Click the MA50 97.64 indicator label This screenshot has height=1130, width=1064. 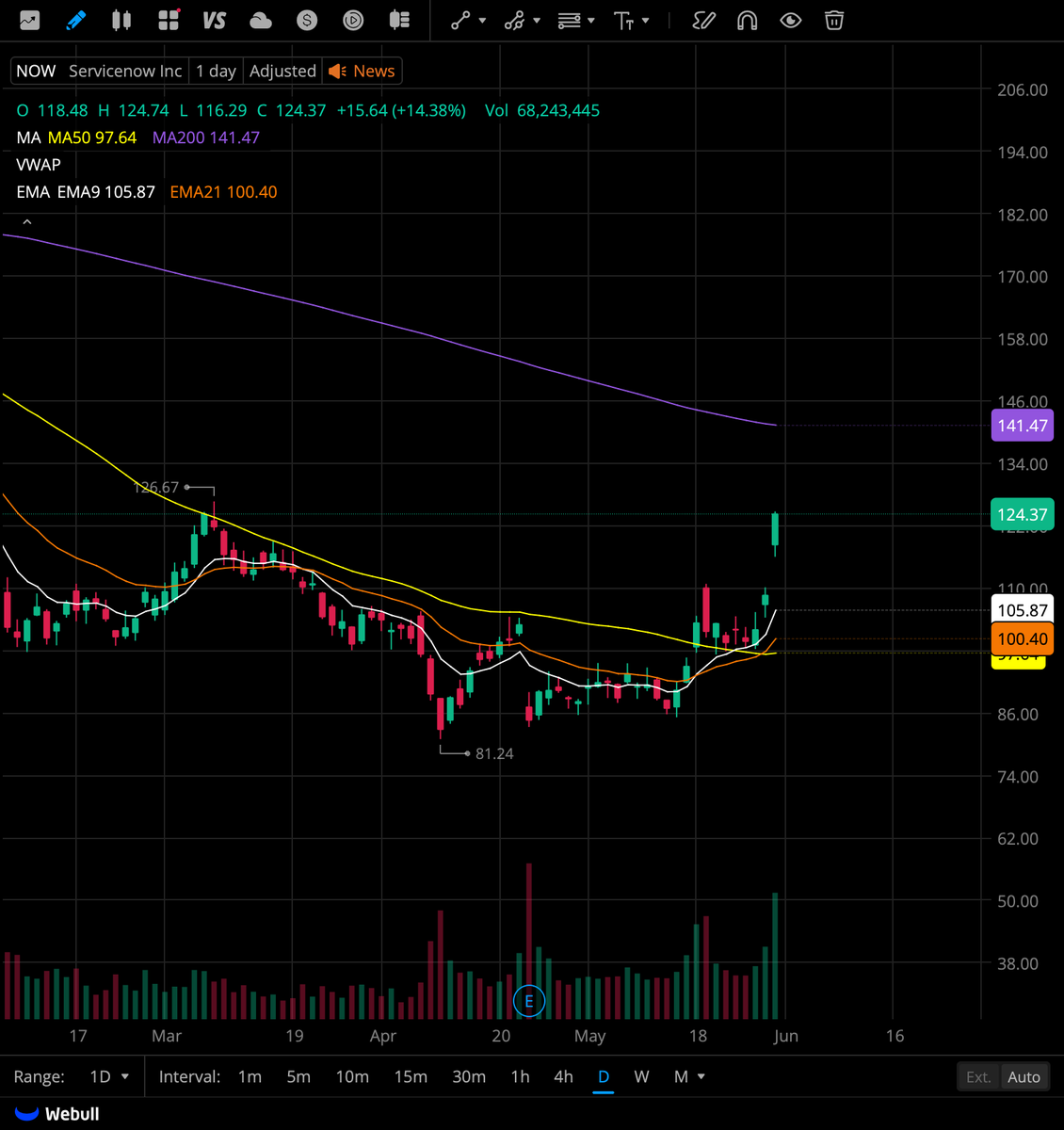click(92, 137)
